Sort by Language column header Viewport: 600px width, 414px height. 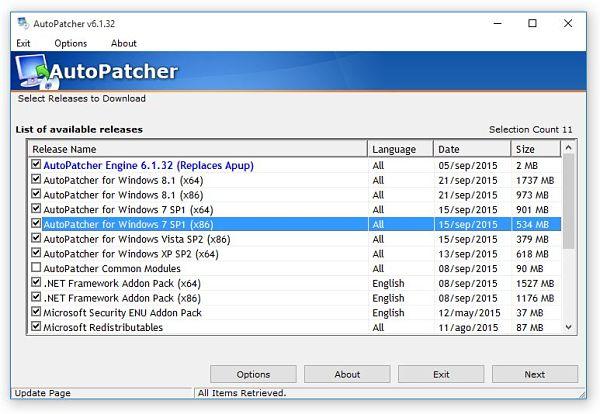tap(400, 149)
